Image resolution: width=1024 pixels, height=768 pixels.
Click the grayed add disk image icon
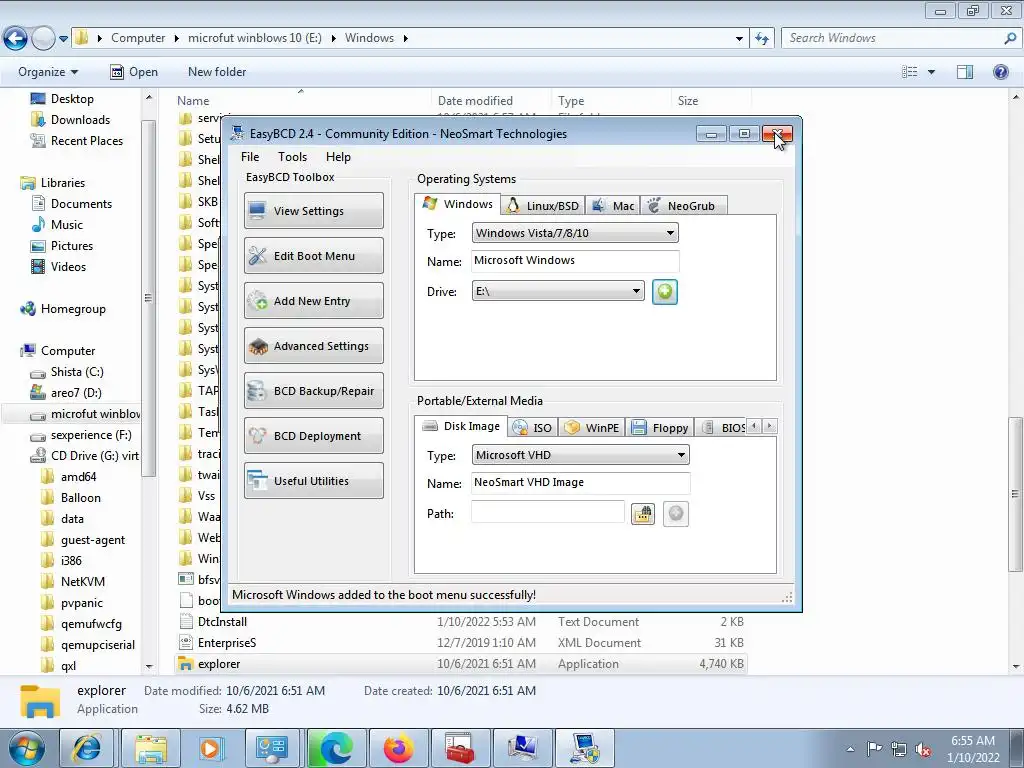coord(676,514)
